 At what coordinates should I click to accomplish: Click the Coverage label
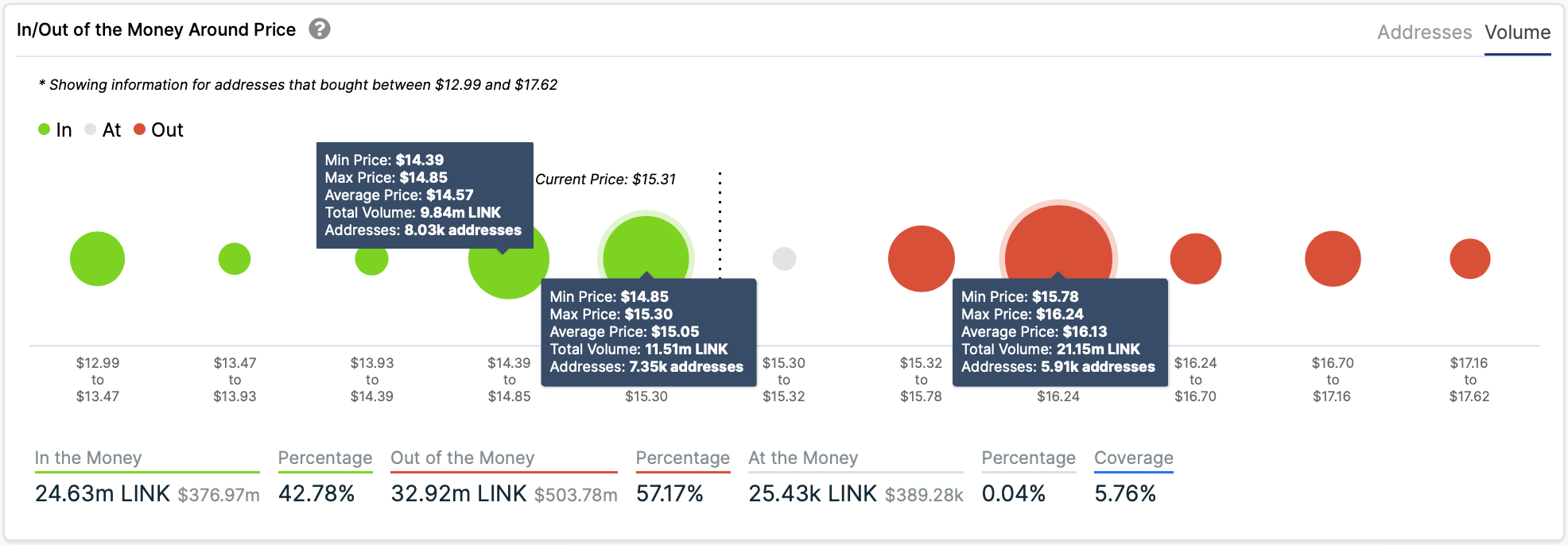pos(1134,458)
